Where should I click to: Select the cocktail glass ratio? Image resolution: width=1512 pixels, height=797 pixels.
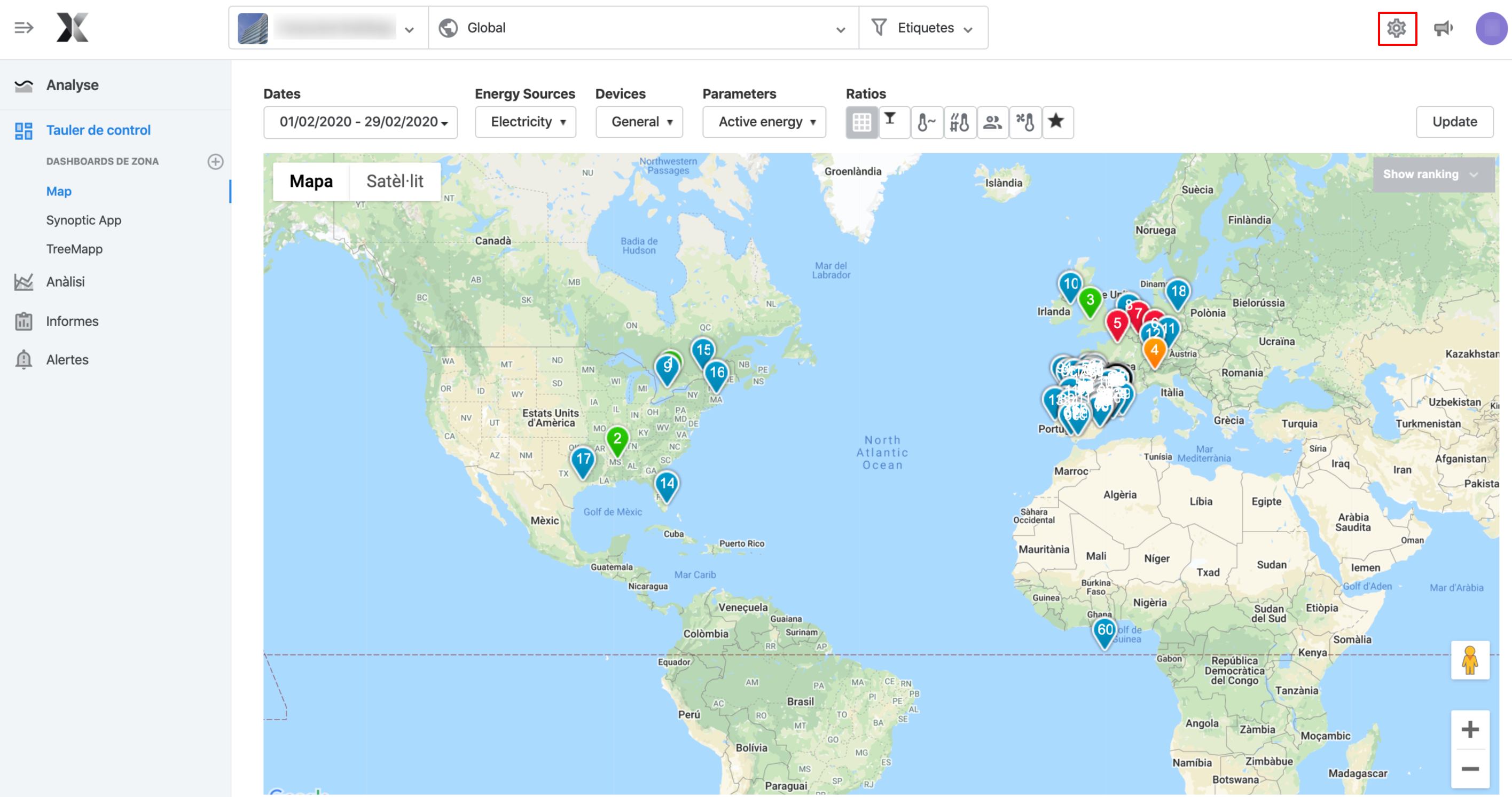tap(894, 122)
